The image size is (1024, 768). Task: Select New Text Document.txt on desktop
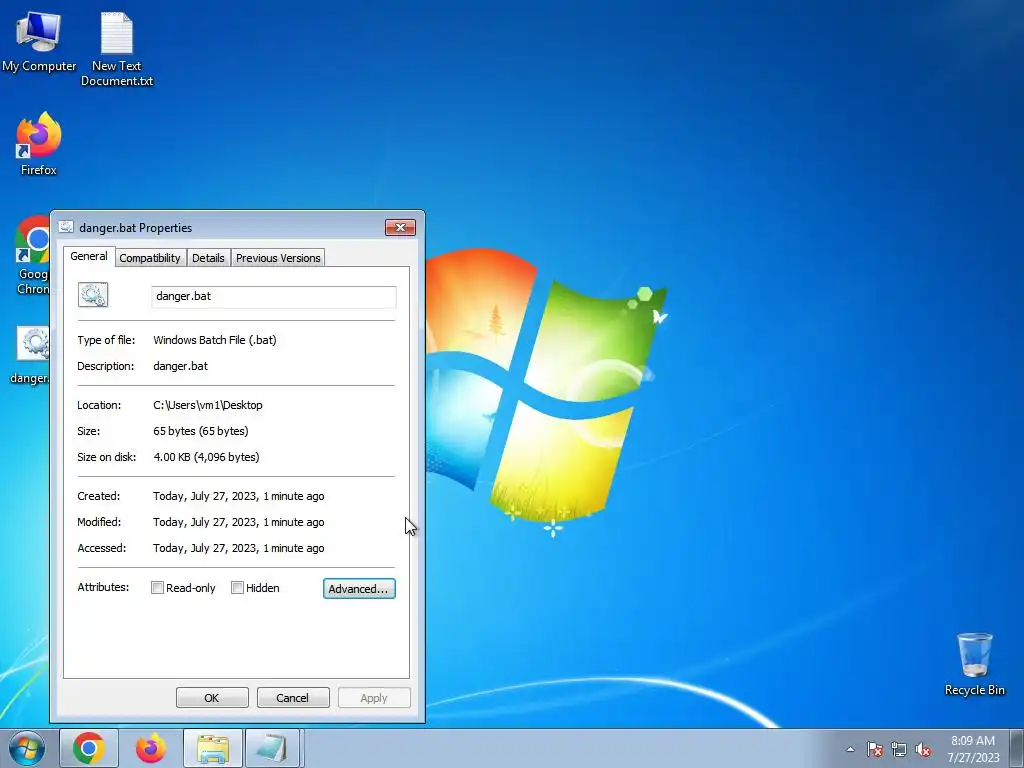coord(117,49)
